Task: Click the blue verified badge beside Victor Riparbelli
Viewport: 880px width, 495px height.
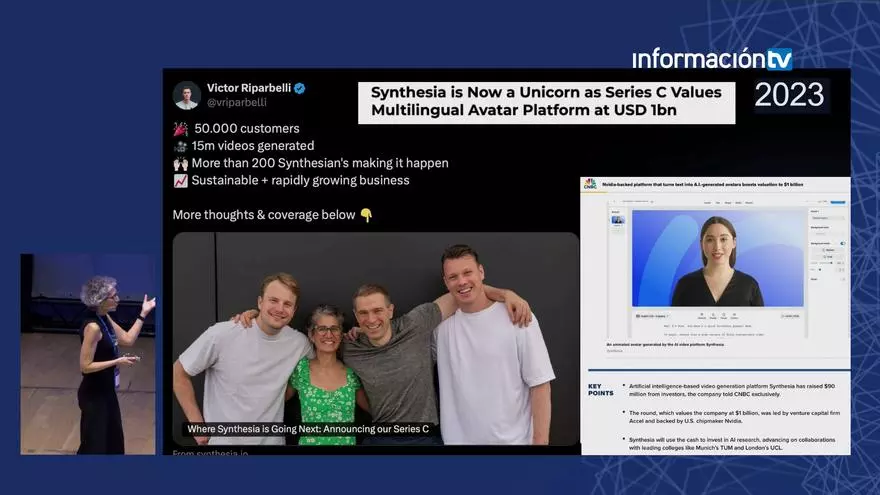Action: coord(300,88)
